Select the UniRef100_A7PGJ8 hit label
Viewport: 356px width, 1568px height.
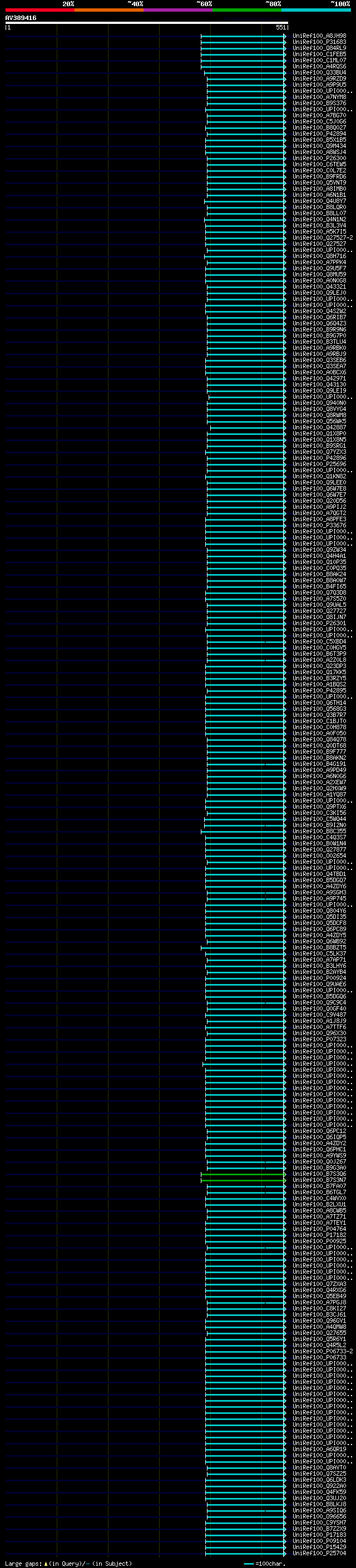pyautogui.click(x=319, y=1303)
